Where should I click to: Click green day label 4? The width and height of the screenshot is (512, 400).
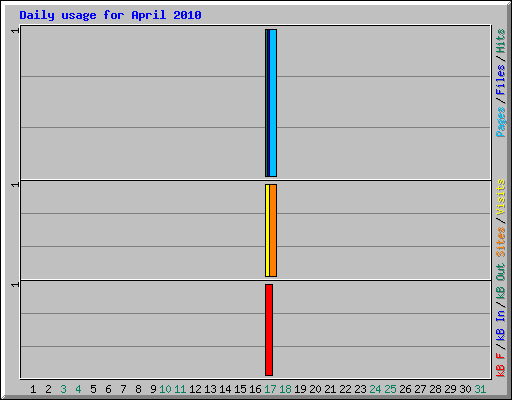tap(78, 389)
